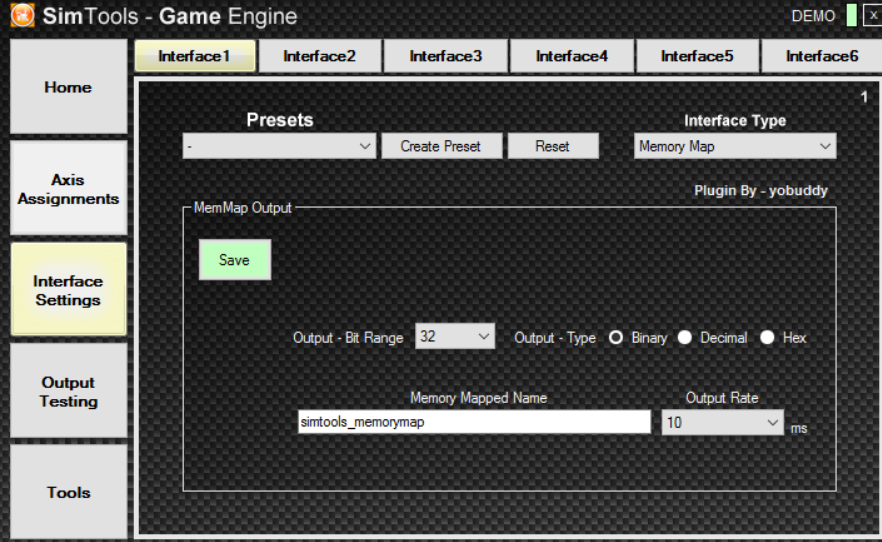Open the Presets dropdown
The image size is (882, 542).
(280, 146)
